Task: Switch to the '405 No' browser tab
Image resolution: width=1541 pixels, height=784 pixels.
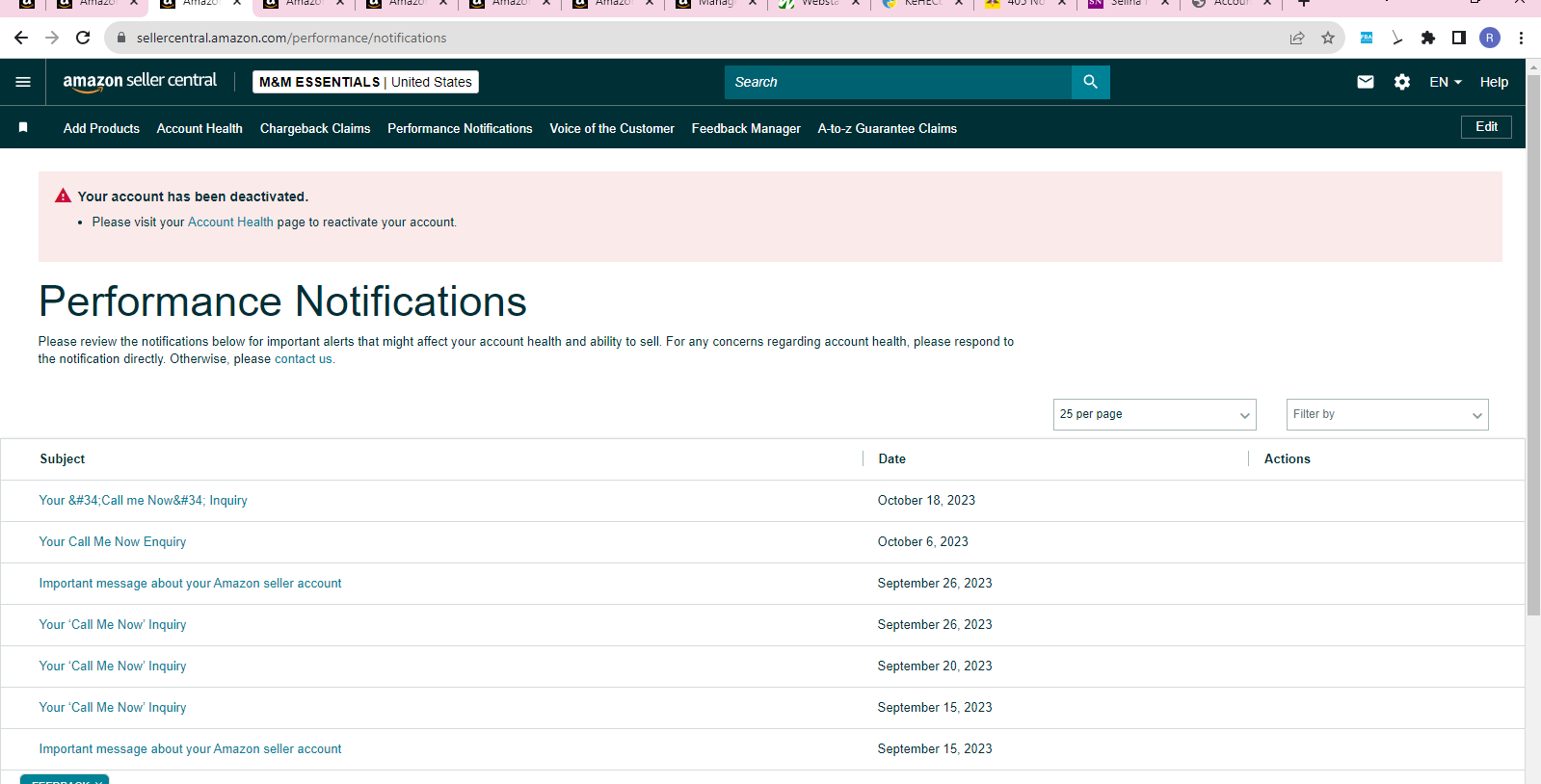Action: (x=1024, y=4)
